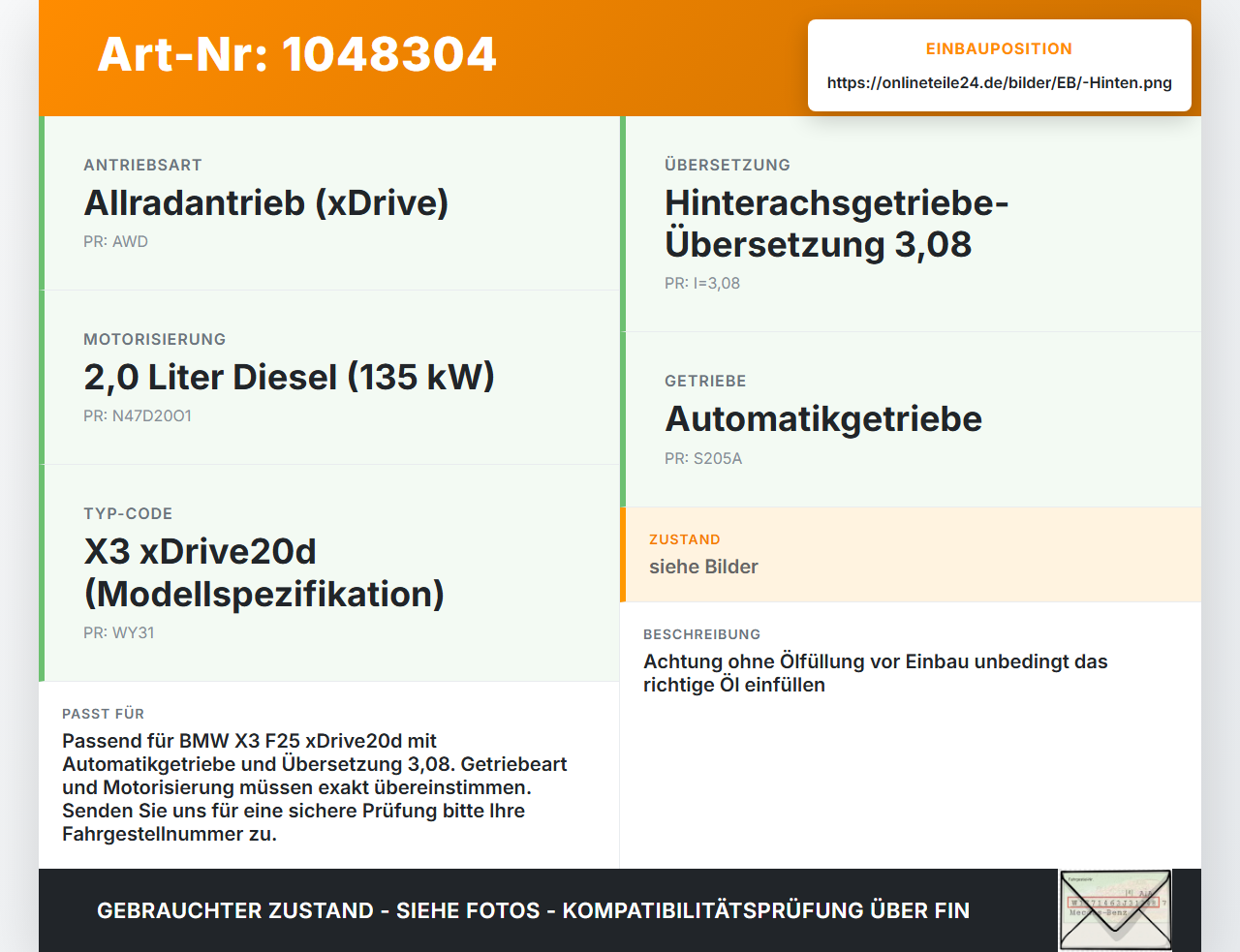The width and height of the screenshot is (1240, 952).
Task: Click the Art-Nr 1048304 heading
Action: [x=296, y=54]
